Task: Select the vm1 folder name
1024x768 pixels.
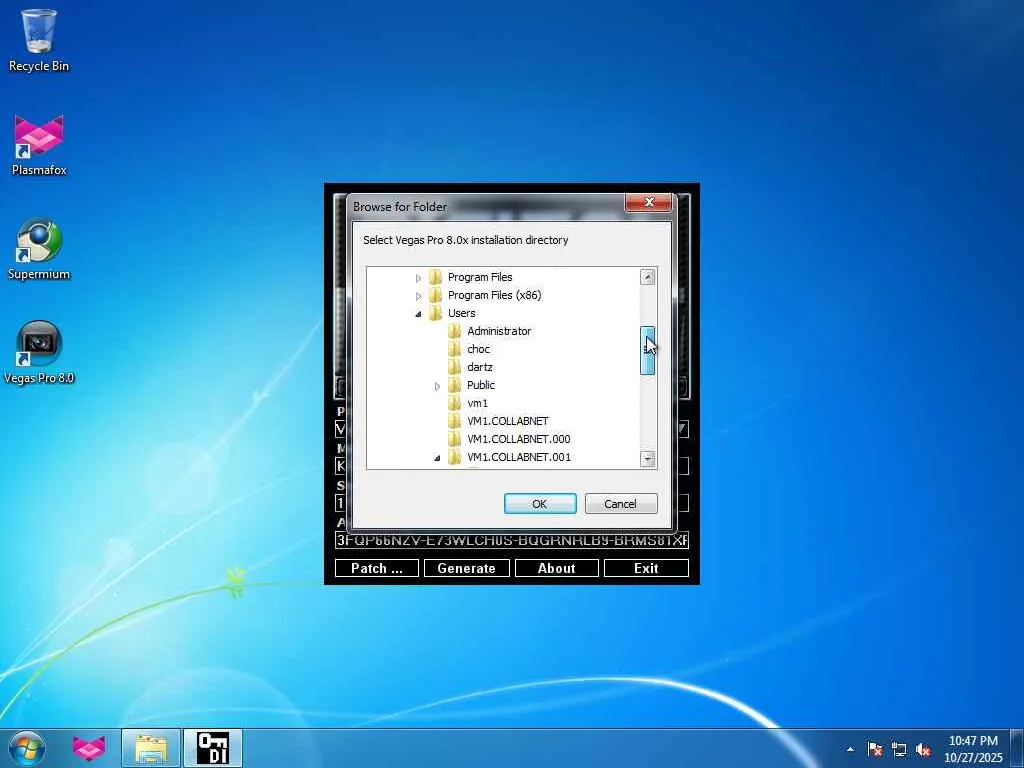Action: coord(477,403)
